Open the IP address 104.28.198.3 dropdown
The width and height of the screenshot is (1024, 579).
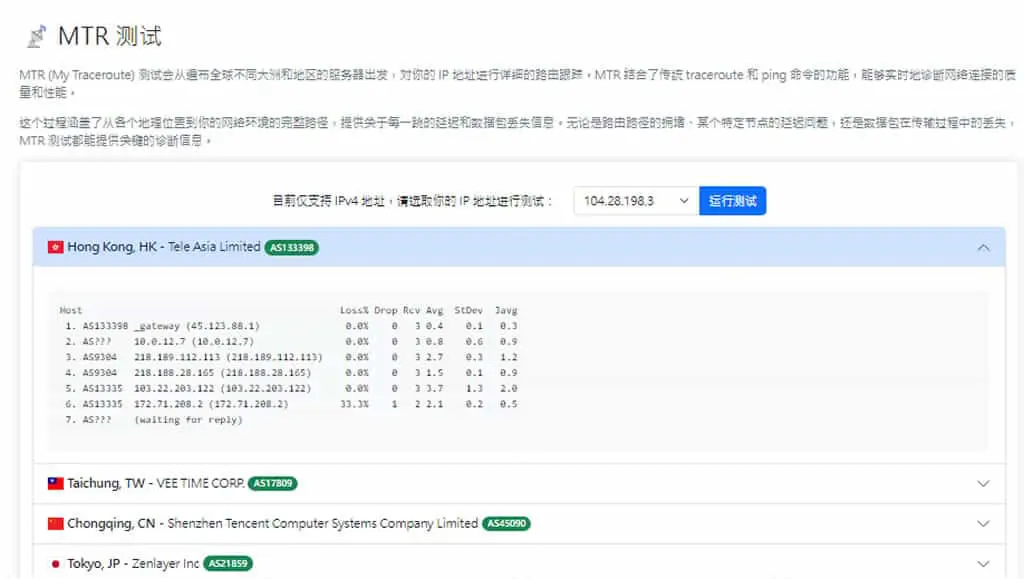pyautogui.click(x=636, y=200)
